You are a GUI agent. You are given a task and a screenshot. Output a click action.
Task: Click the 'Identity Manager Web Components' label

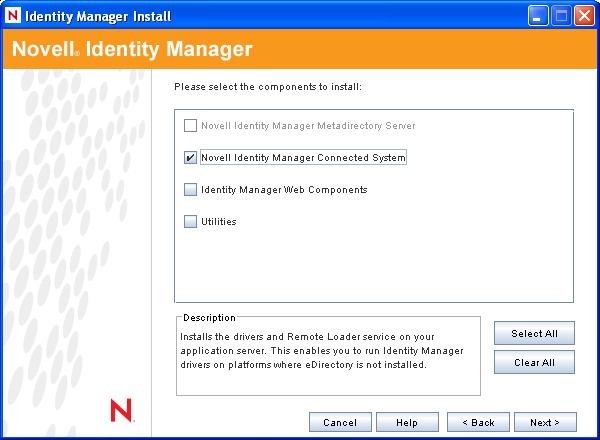point(284,190)
